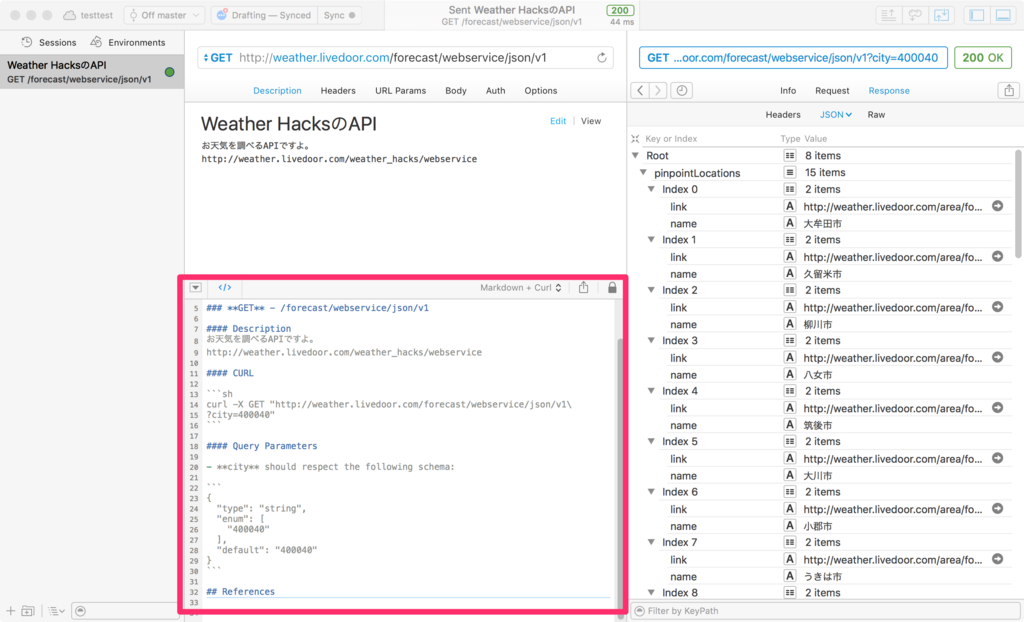Open the Description tab
Viewport: 1024px width, 622px height.
coord(278,91)
